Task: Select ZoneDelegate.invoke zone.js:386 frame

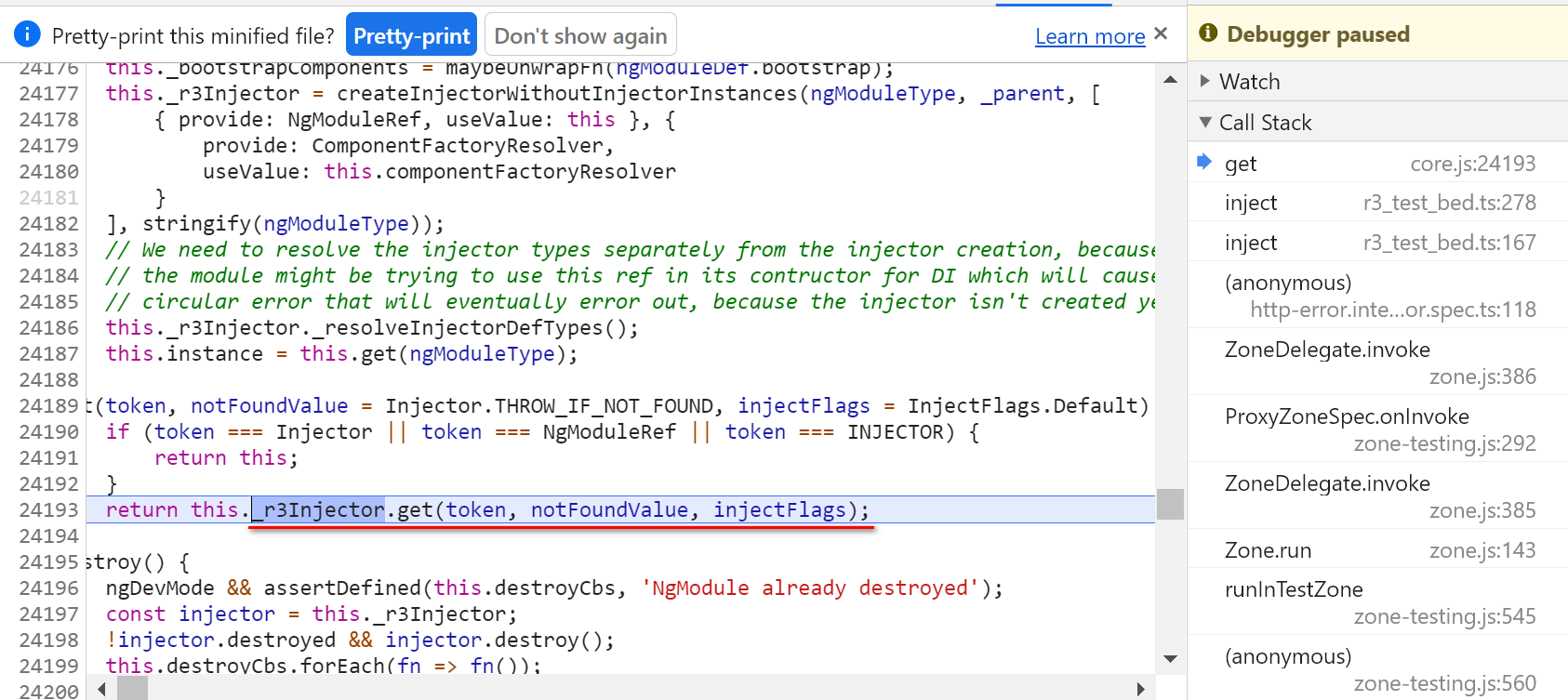Action: (x=1377, y=363)
